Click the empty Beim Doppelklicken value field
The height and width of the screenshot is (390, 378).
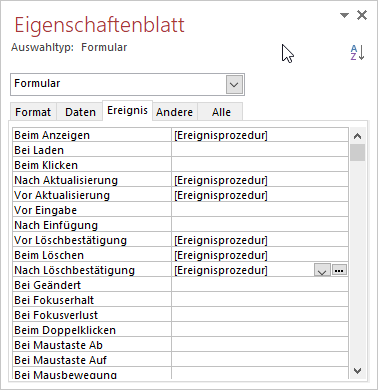(x=260, y=330)
